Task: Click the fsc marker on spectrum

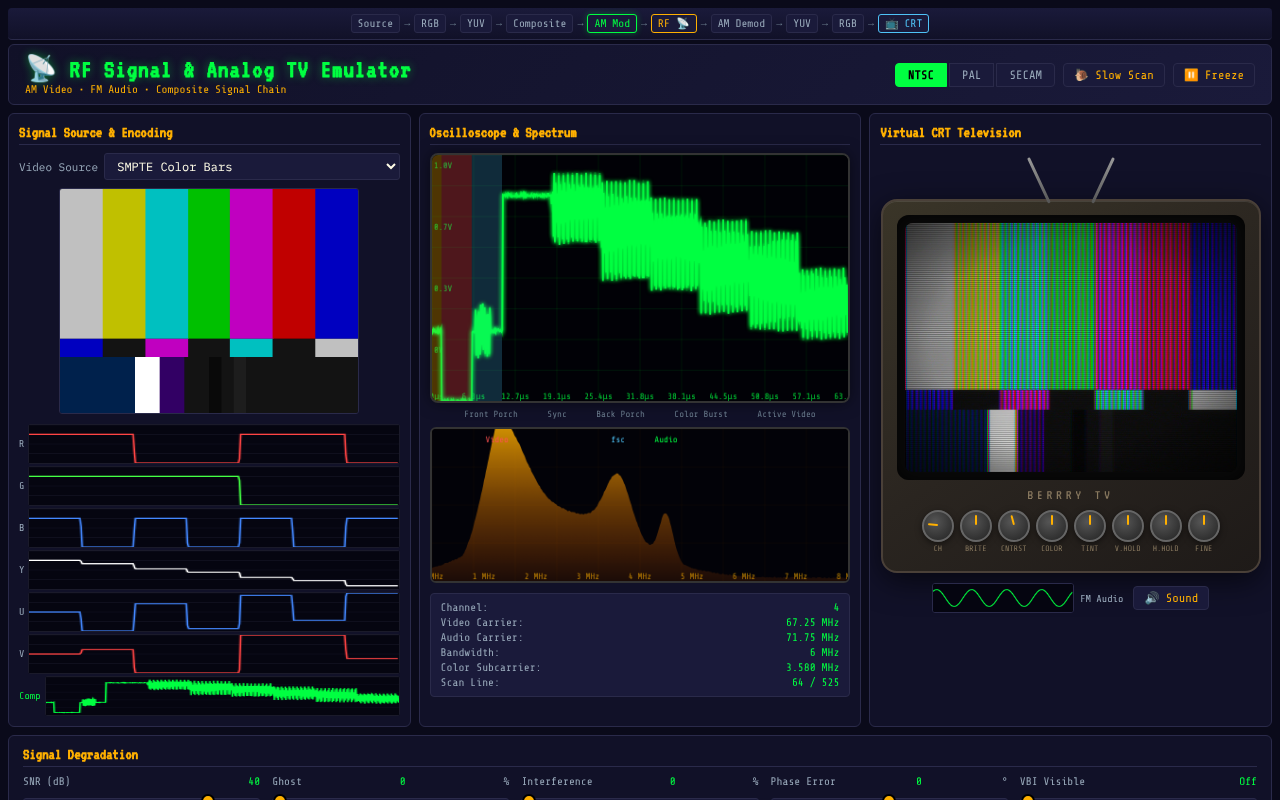Action: (618, 440)
